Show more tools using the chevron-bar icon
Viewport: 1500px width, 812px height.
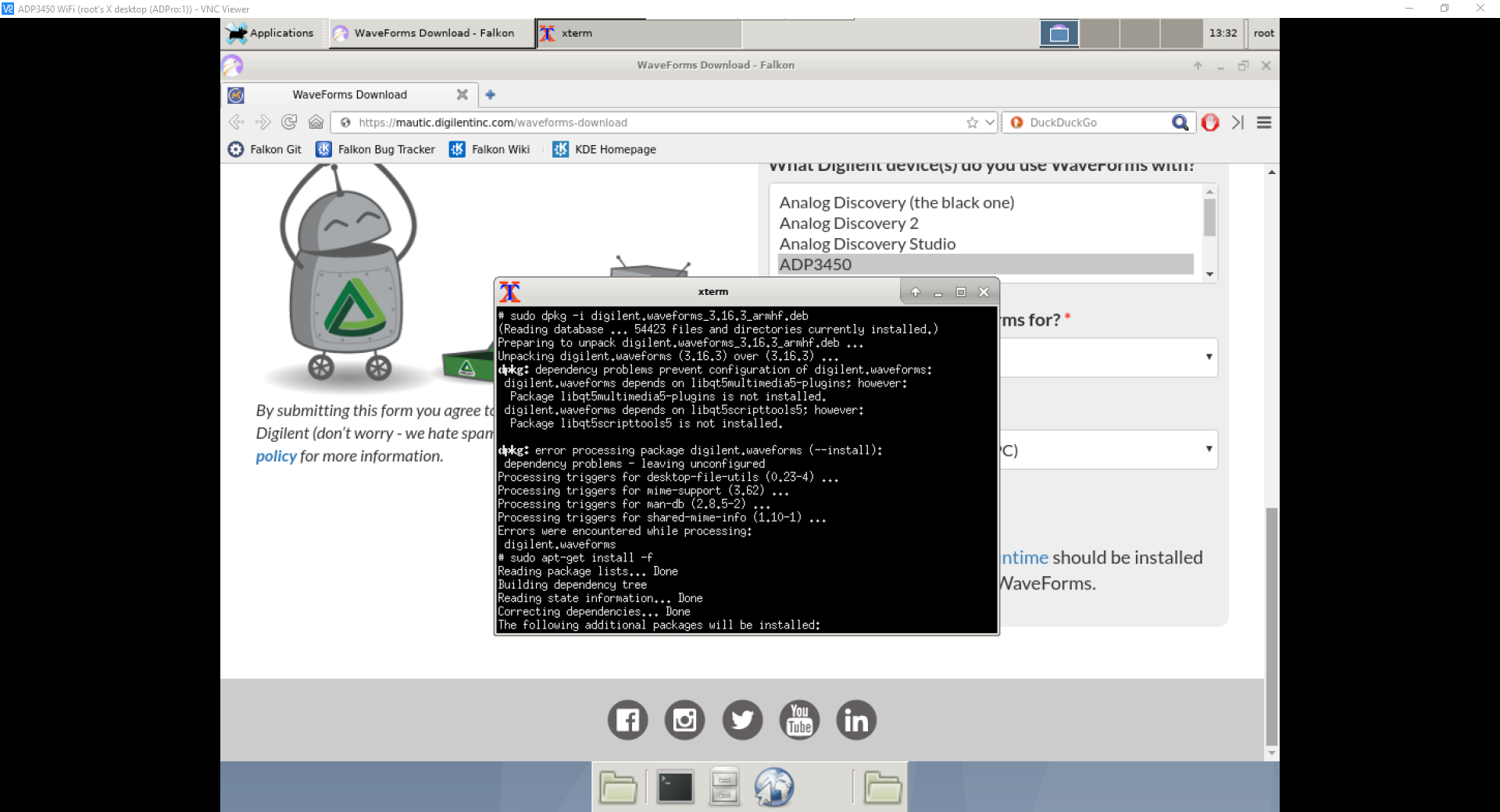(1237, 123)
